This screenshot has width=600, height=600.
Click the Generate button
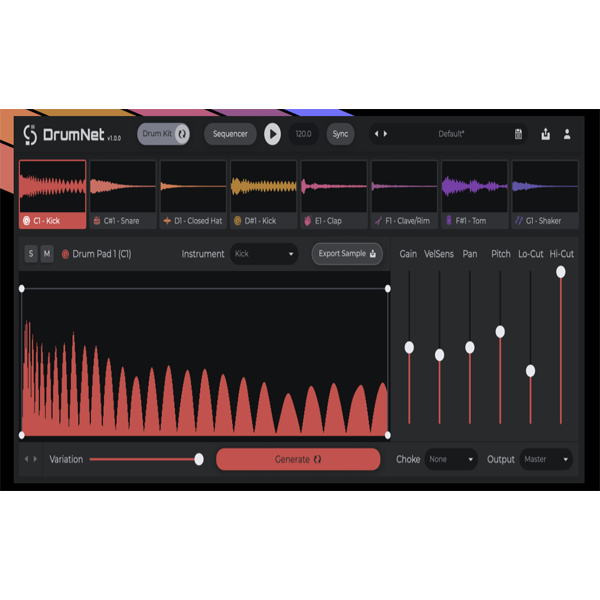click(298, 459)
